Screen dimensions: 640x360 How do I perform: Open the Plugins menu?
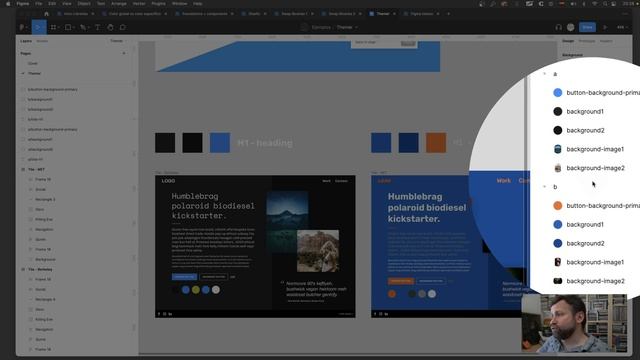pyautogui.click(x=158, y=4)
